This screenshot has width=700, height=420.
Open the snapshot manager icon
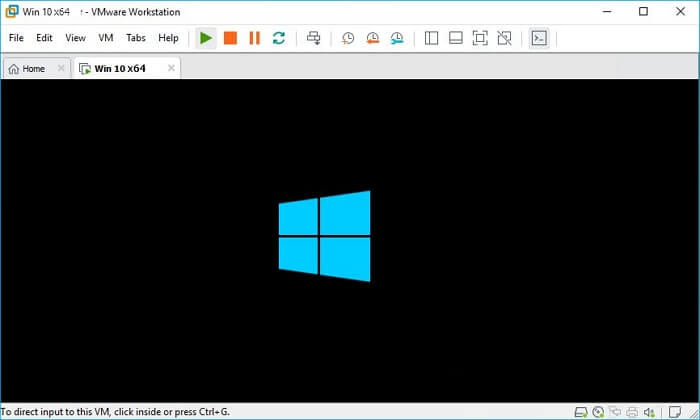tap(397, 38)
